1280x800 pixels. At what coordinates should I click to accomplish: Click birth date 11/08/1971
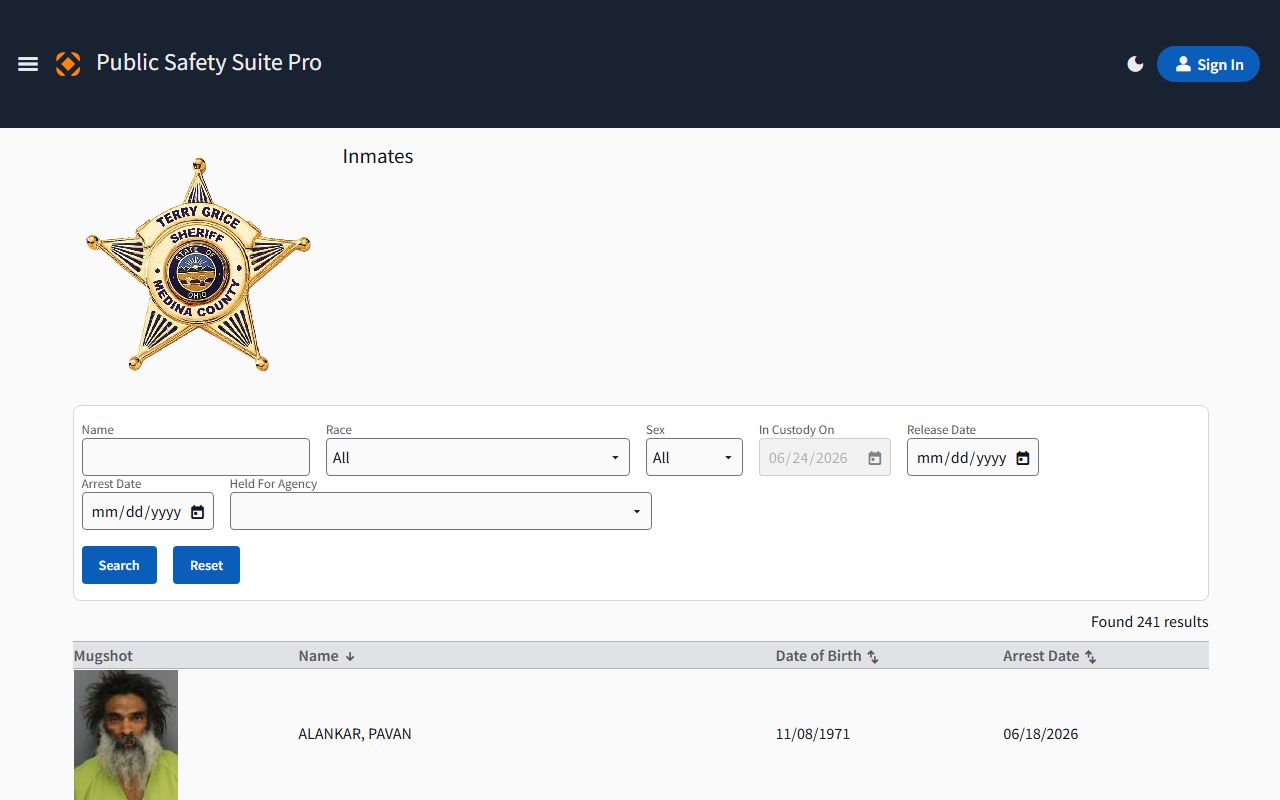pyautogui.click(x=813, y=734)
